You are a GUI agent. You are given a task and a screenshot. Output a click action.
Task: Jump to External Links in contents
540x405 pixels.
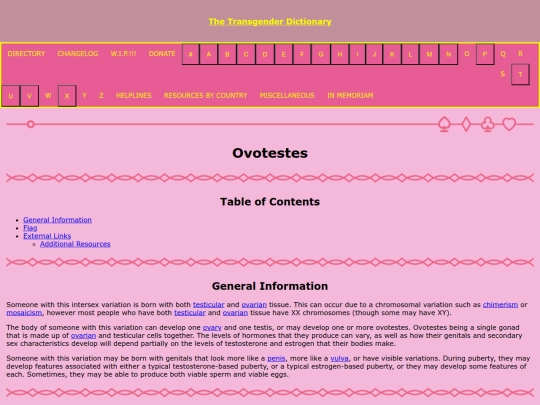[x=47, y=236]
